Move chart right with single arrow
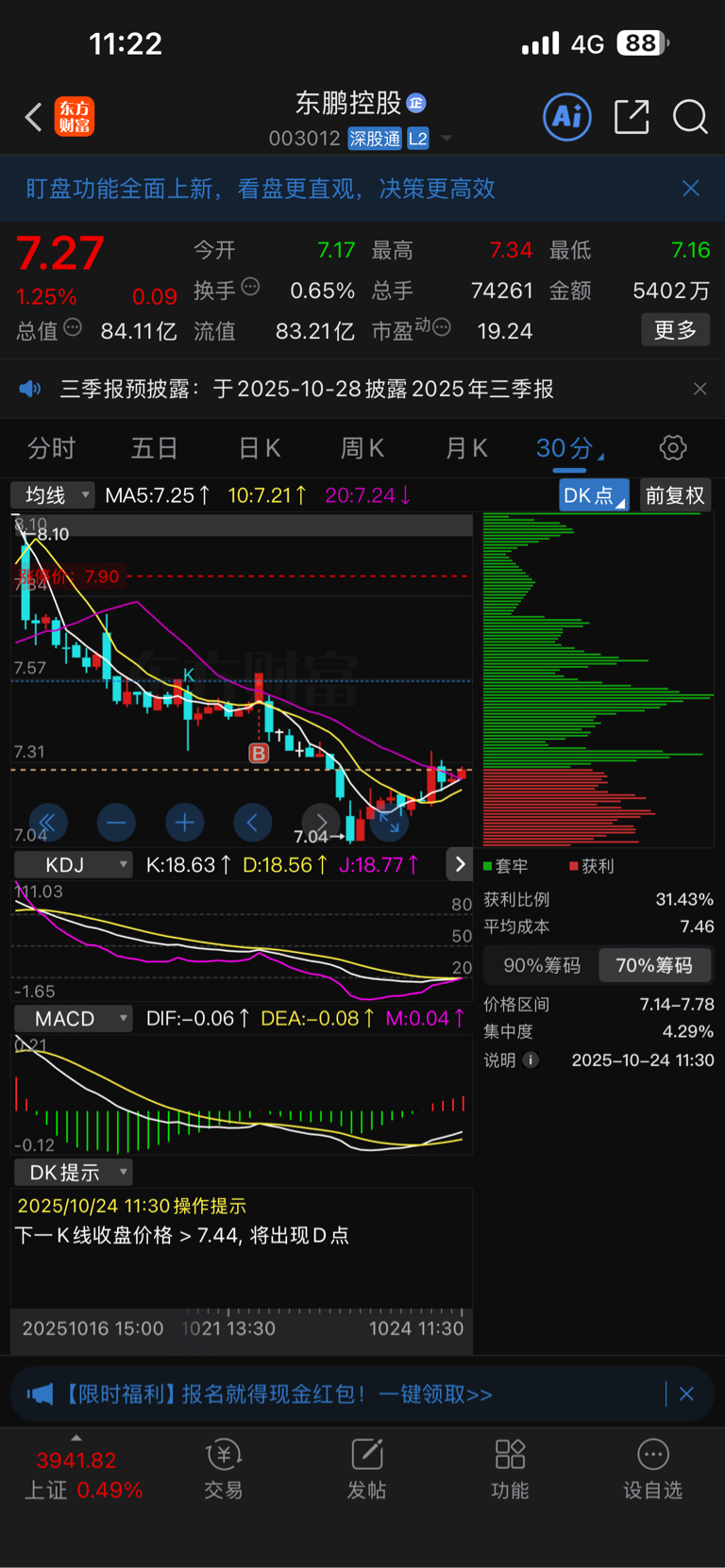Viewport: 725px width, 1568px height. tap(321, 823)
